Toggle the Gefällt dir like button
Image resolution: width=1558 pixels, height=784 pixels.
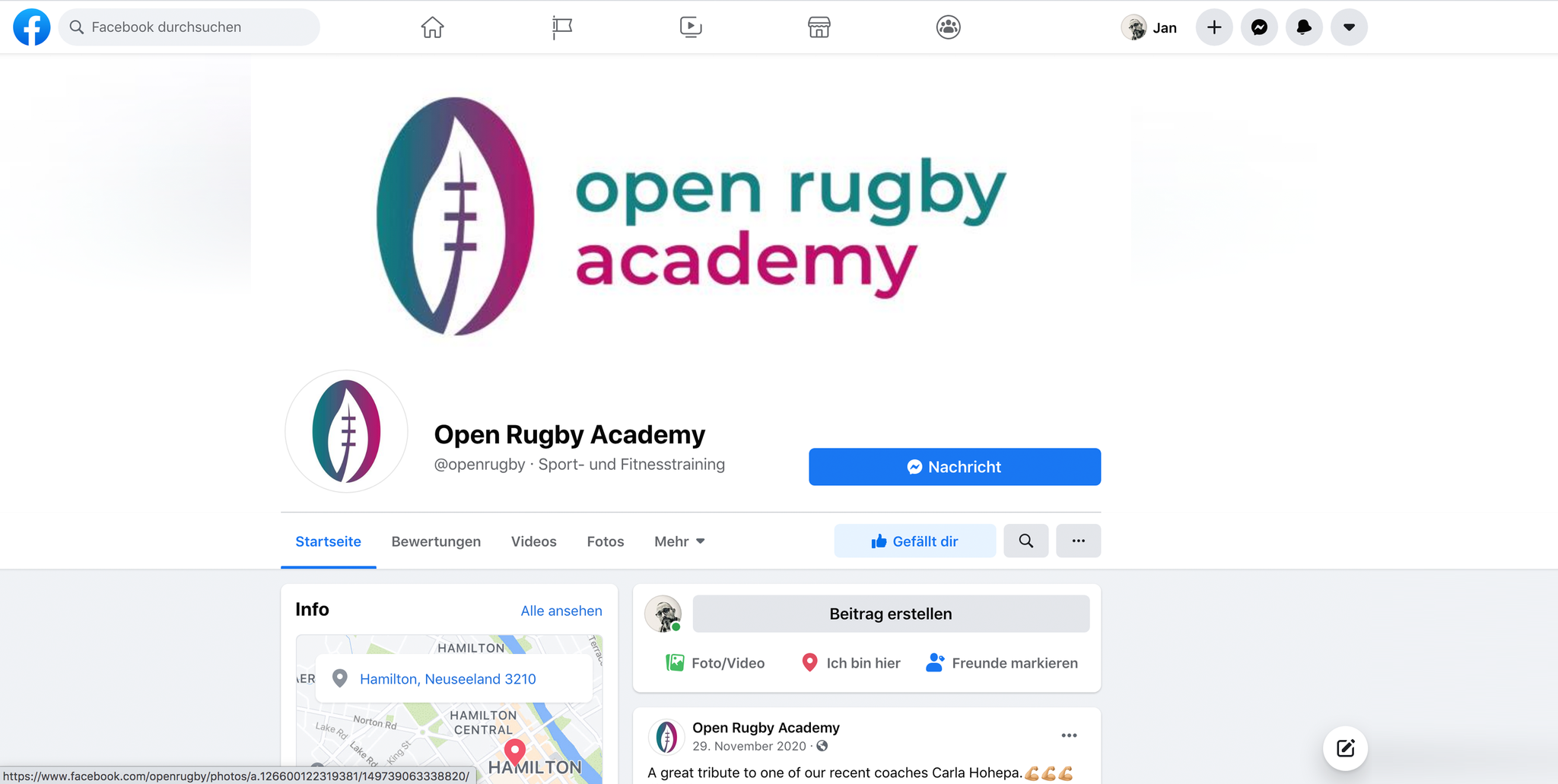(914, 541)
